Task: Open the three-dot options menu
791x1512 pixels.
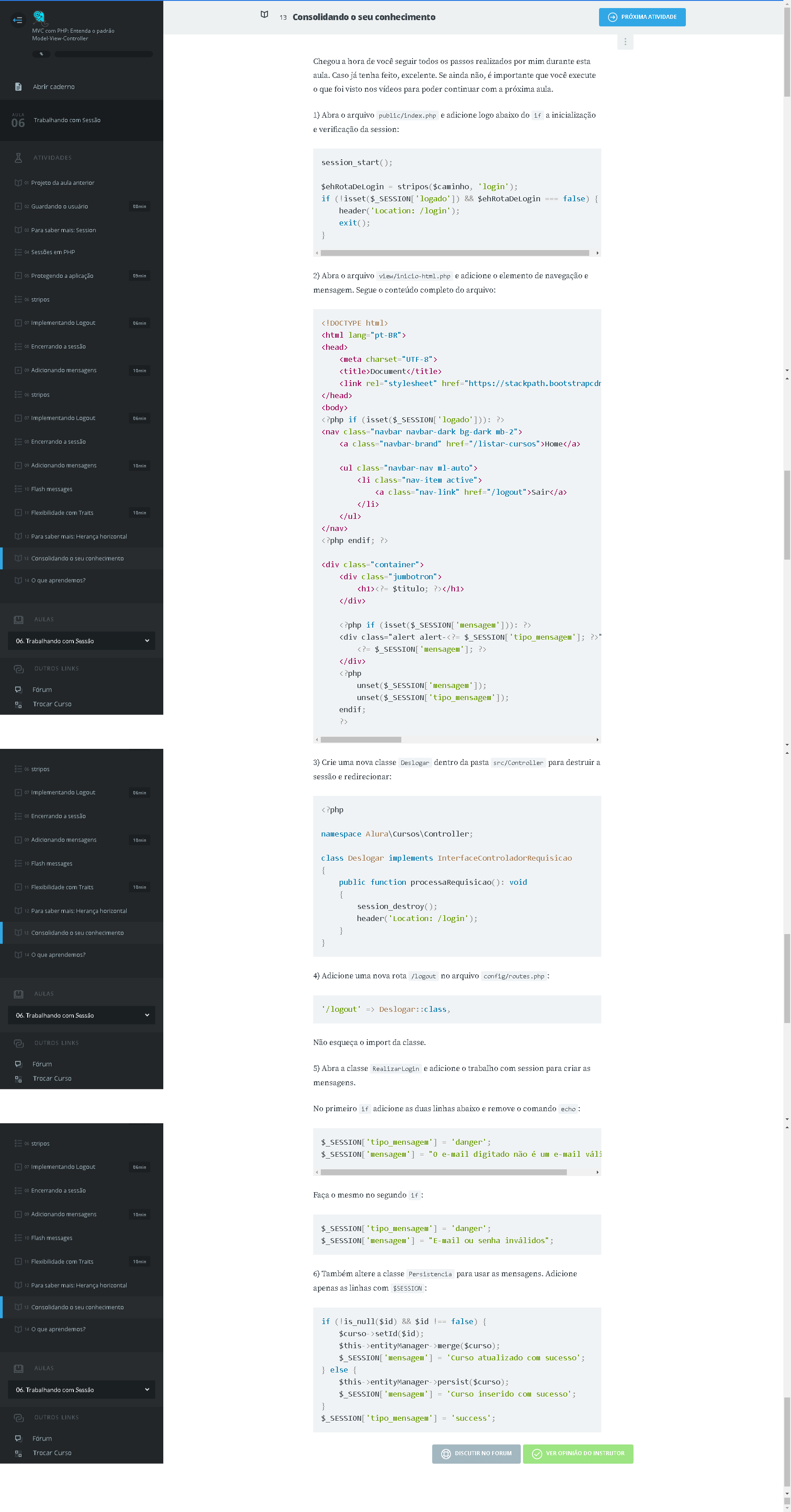Action: (625, 42)
